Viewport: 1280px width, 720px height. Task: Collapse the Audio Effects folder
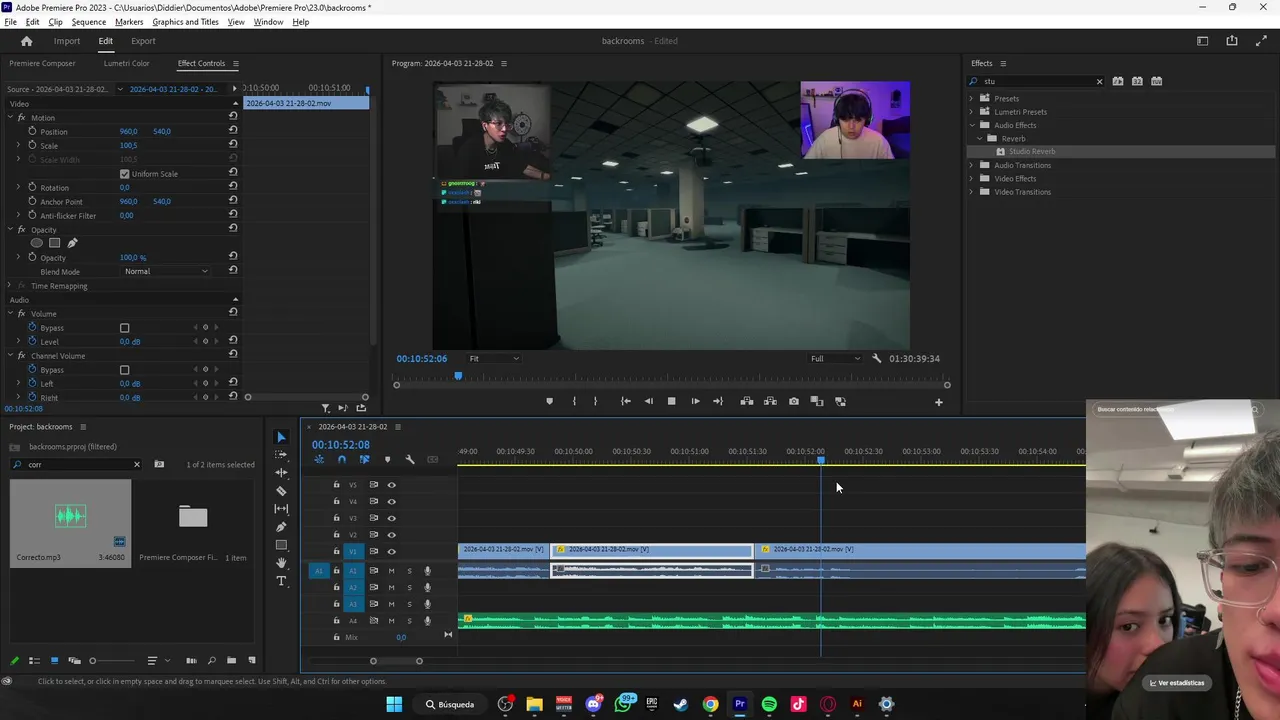(x=971, y=125)
